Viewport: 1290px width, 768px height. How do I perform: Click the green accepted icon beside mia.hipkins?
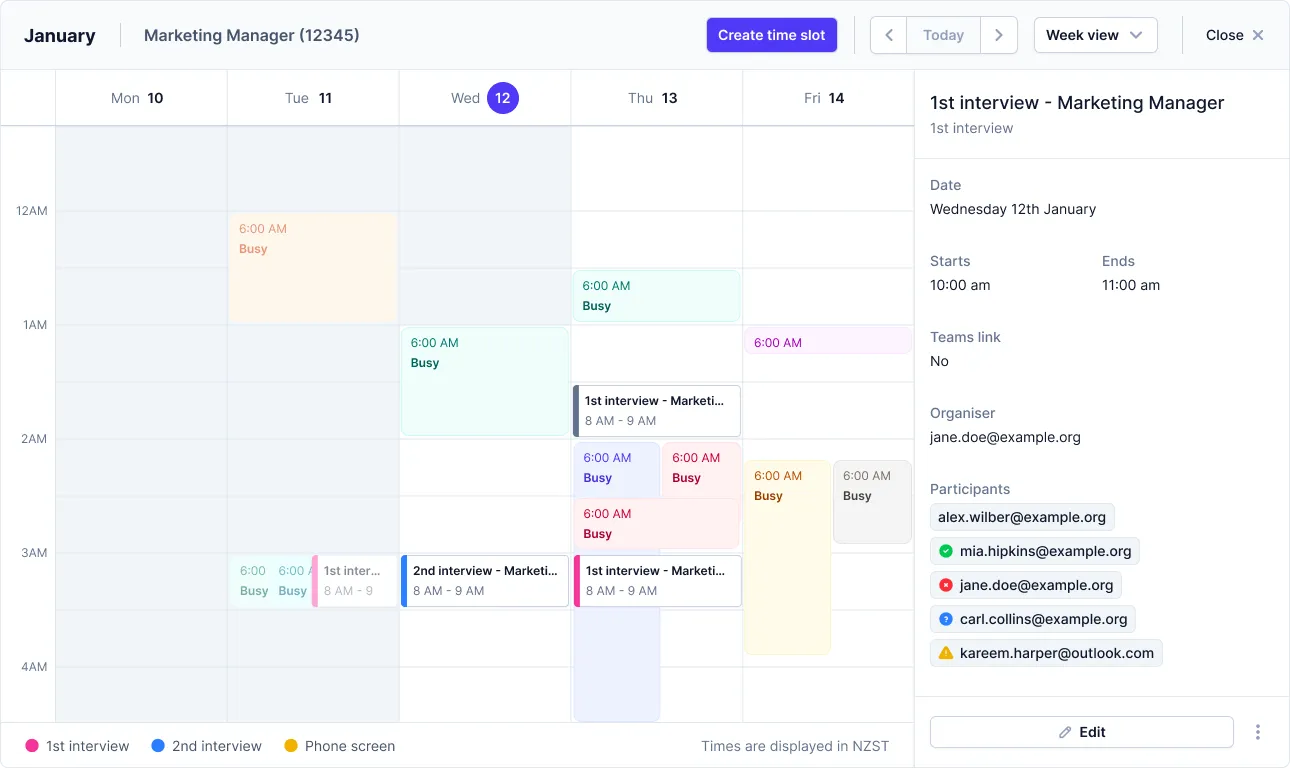946,551
